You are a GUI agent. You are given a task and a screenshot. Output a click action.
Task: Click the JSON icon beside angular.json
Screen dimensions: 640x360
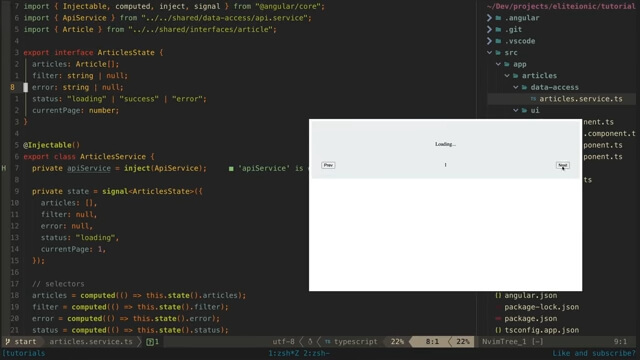coord(498,296)
